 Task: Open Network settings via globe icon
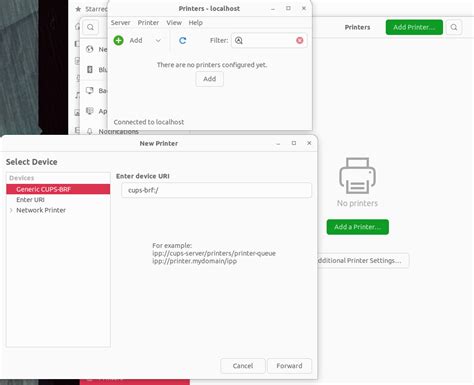tap(90, 49)
